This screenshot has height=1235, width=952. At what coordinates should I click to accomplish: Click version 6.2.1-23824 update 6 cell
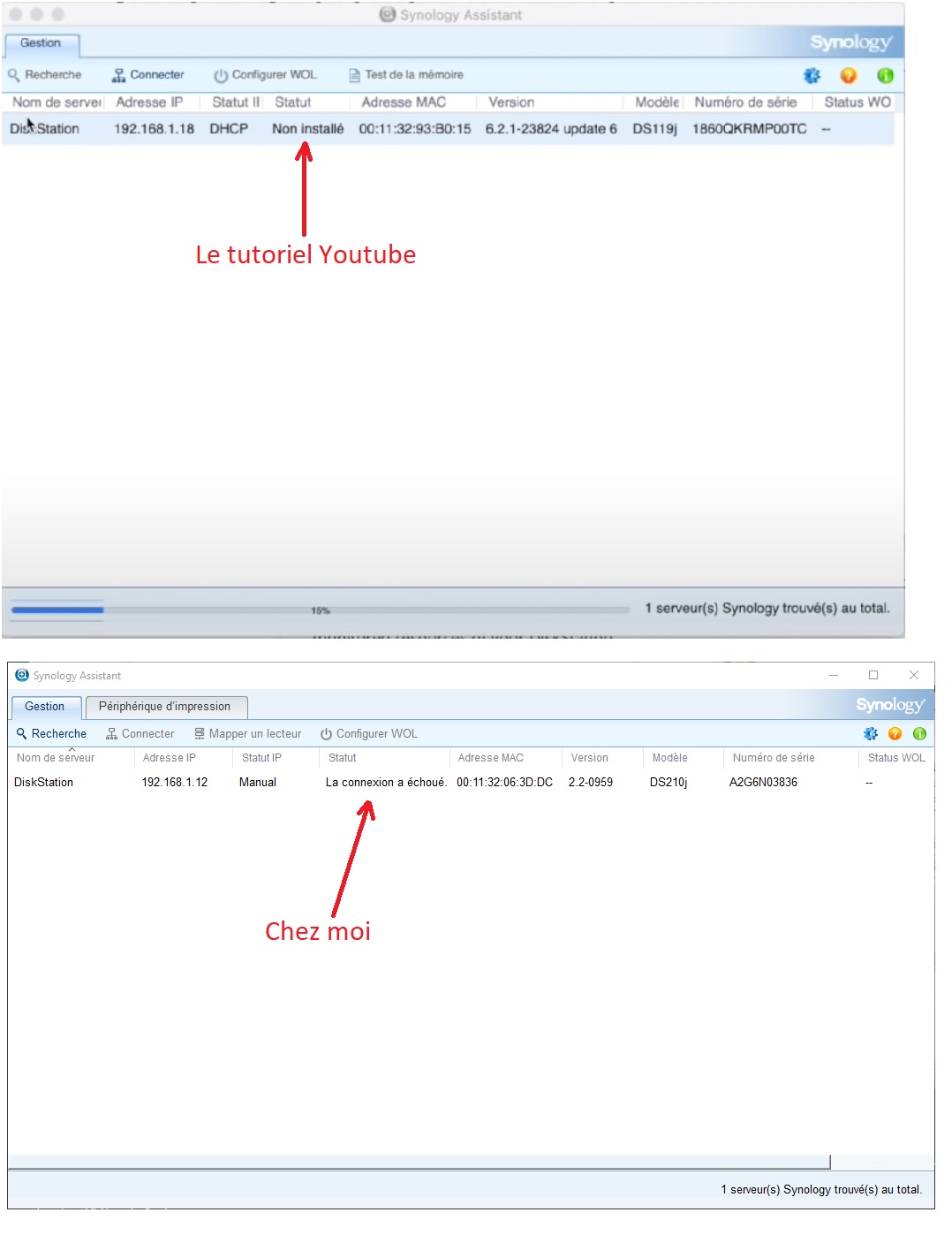[550, 129]
